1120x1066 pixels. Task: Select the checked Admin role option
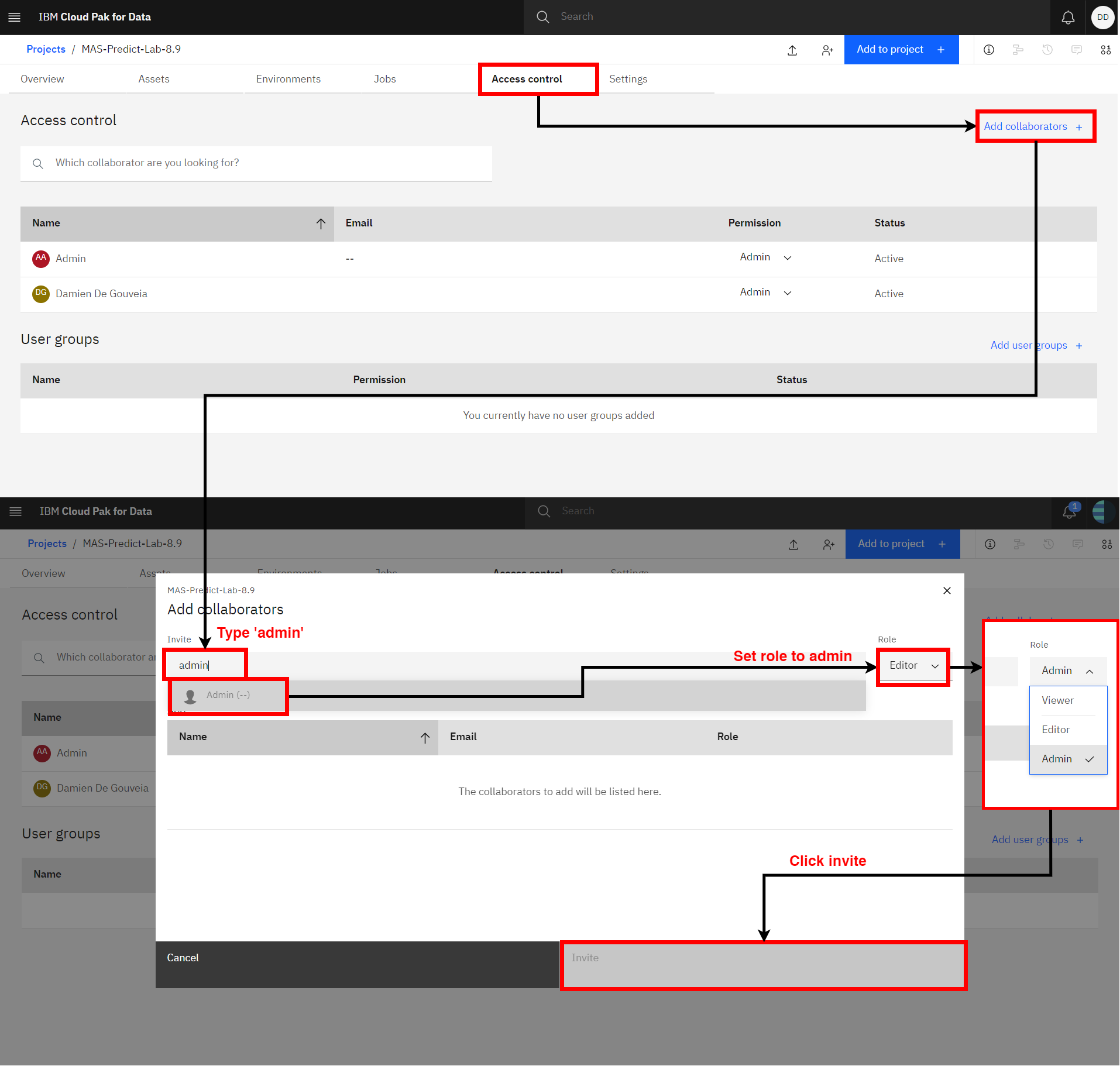click(1068, 759)
